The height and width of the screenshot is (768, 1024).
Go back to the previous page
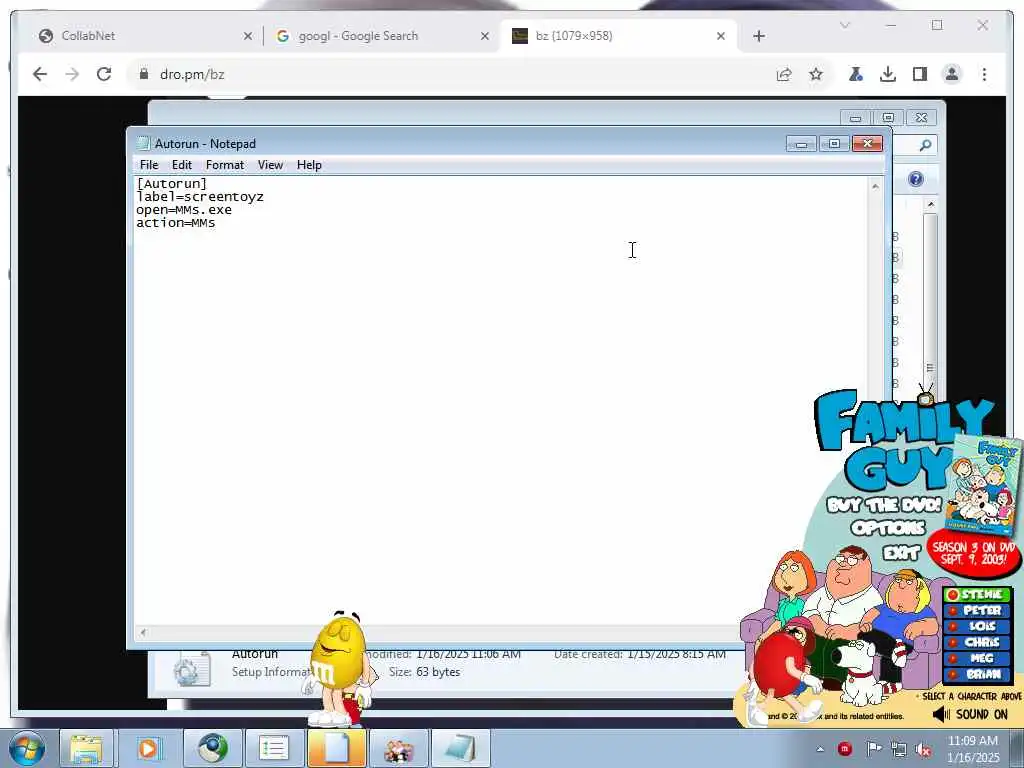40,74
